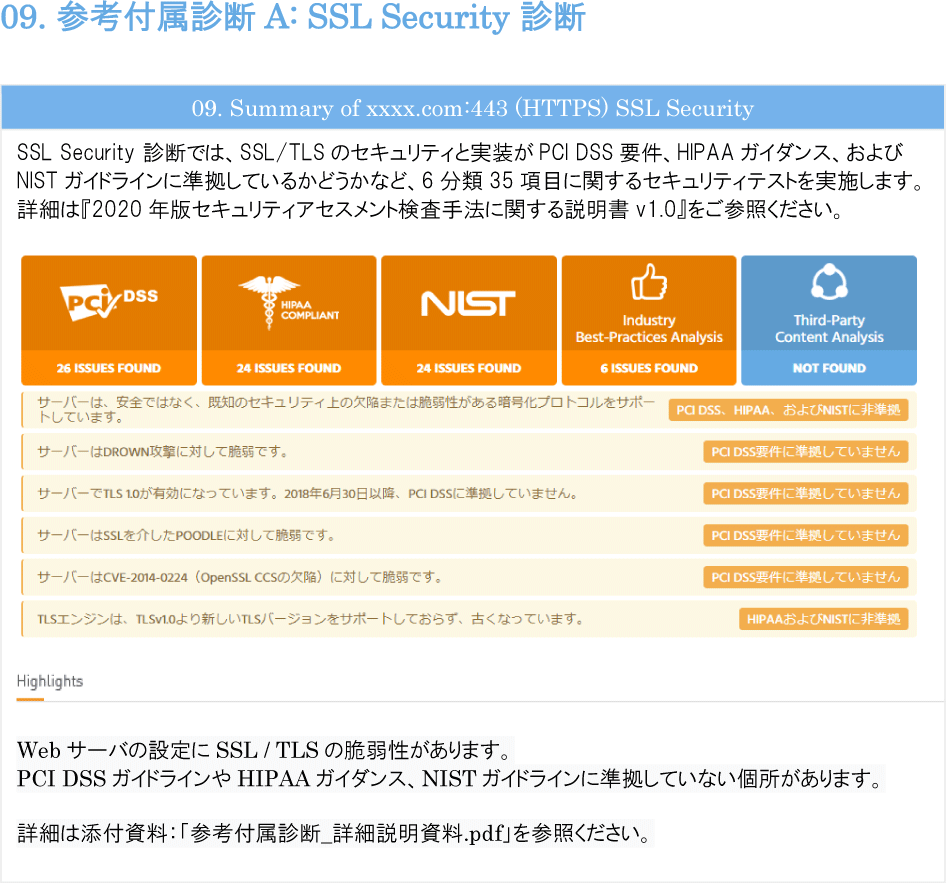Viewport: 946px width, 883px height.
Task: Click the PCI DSS、HIPAA、NIST non-compliant badge
Action: tap(788, 410)
